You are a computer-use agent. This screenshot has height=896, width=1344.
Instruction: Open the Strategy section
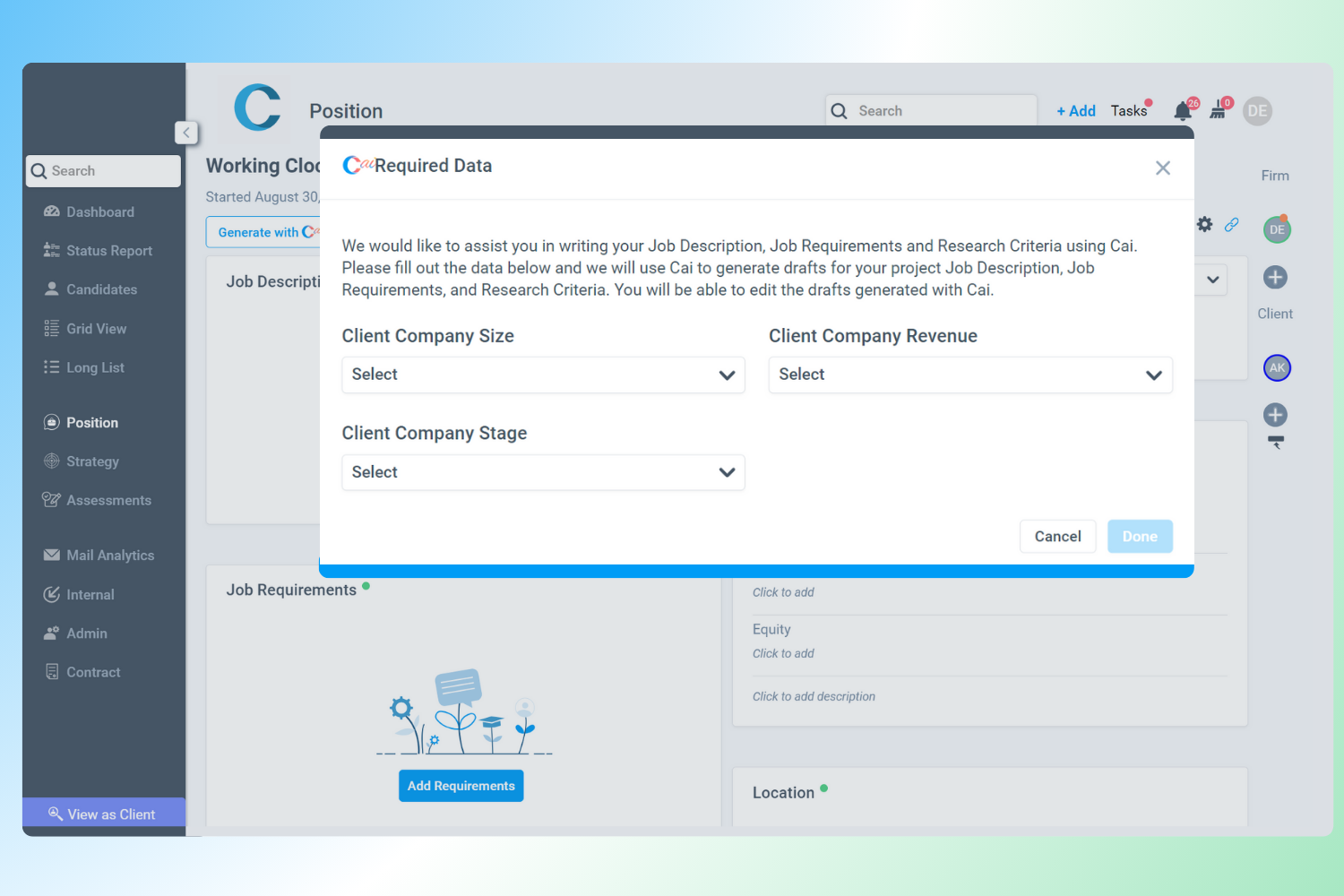82,461
